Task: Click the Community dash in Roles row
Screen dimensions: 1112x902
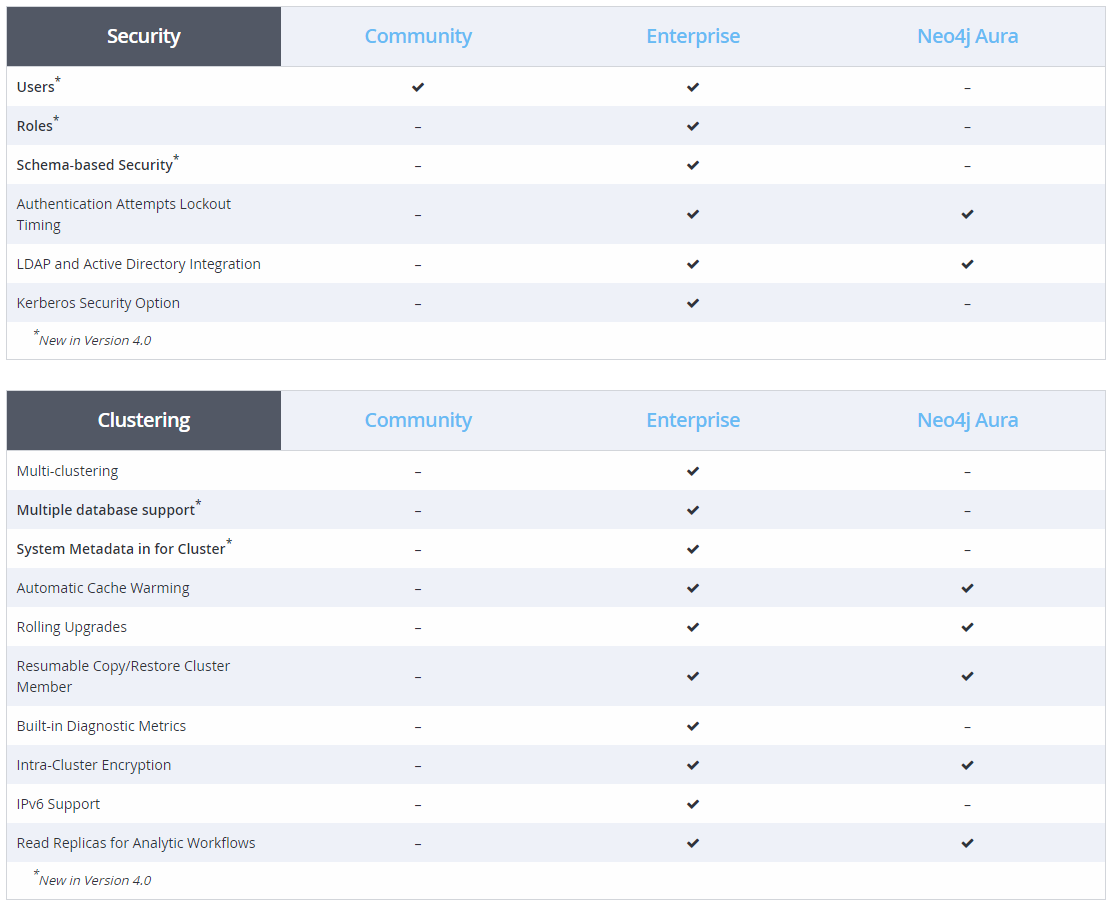Action: 418,127
